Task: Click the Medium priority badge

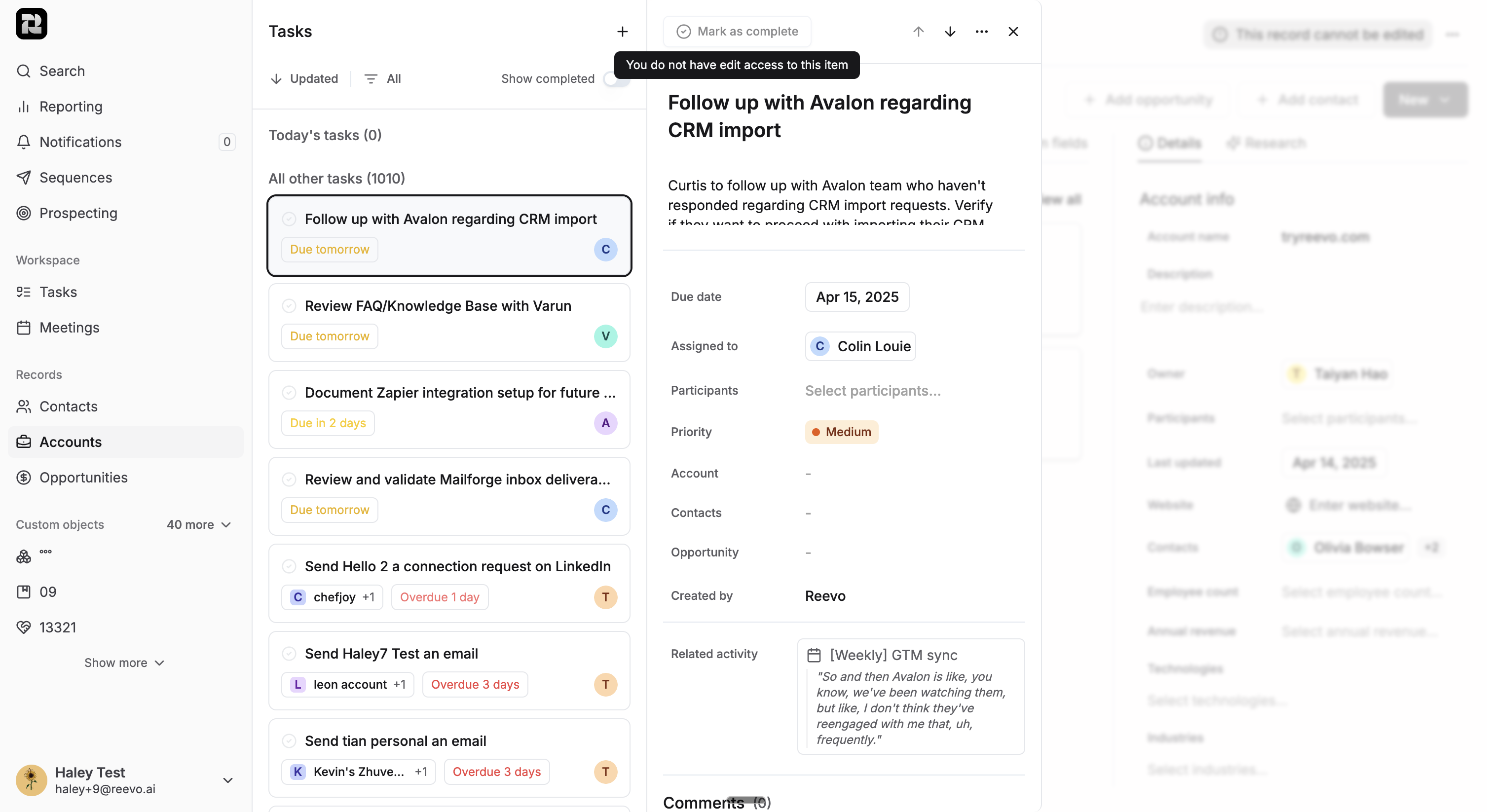Action: pyautogui.click(x=841, y=432)
